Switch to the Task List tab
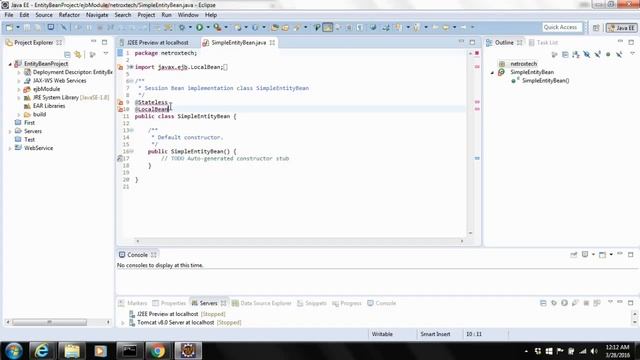This screenshot has width=640, height=360. pyautogui.click(x=543, y=42)
